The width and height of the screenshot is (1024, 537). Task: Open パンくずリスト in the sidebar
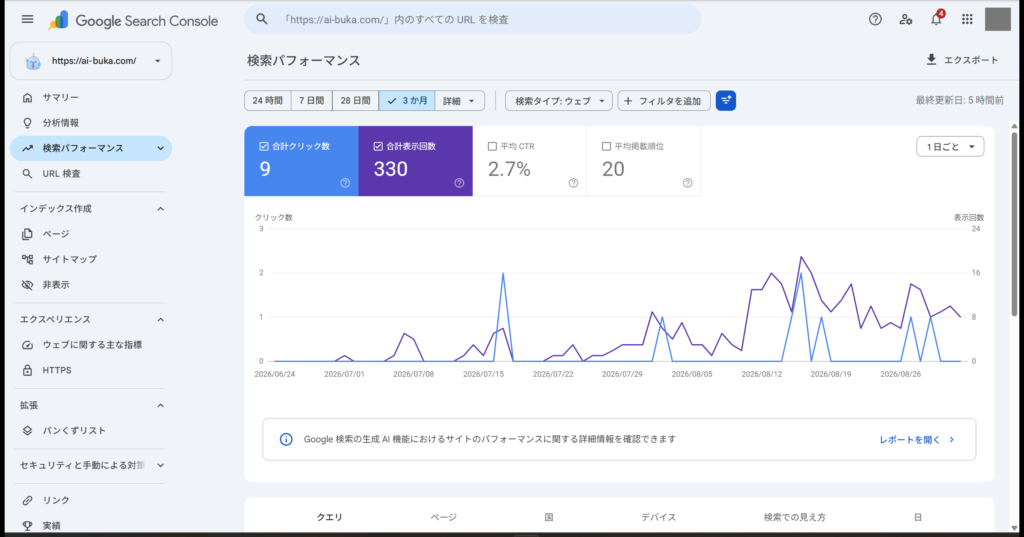tap(91, 431)
